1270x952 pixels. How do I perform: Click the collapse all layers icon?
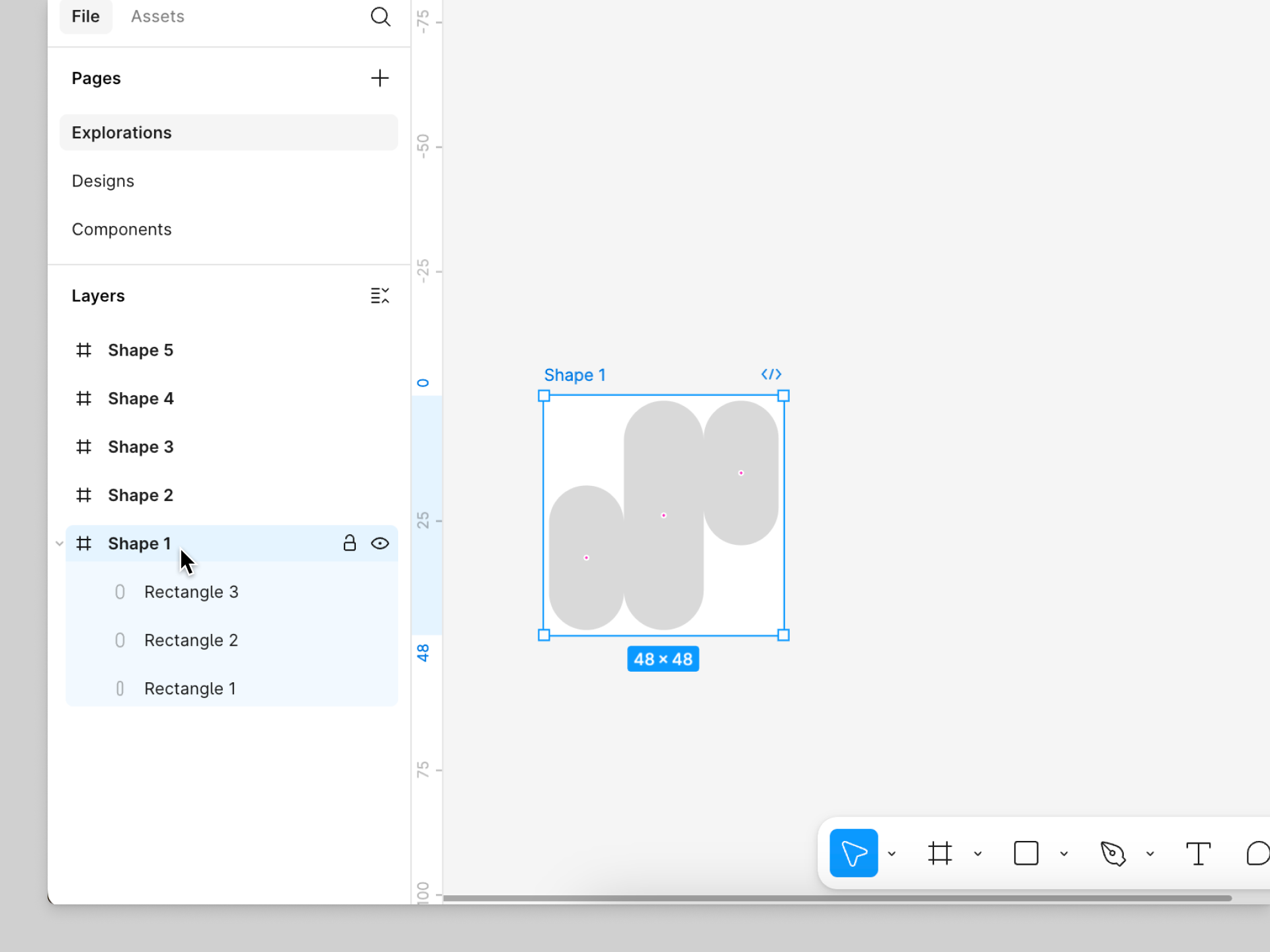click(x=380, y=296)
